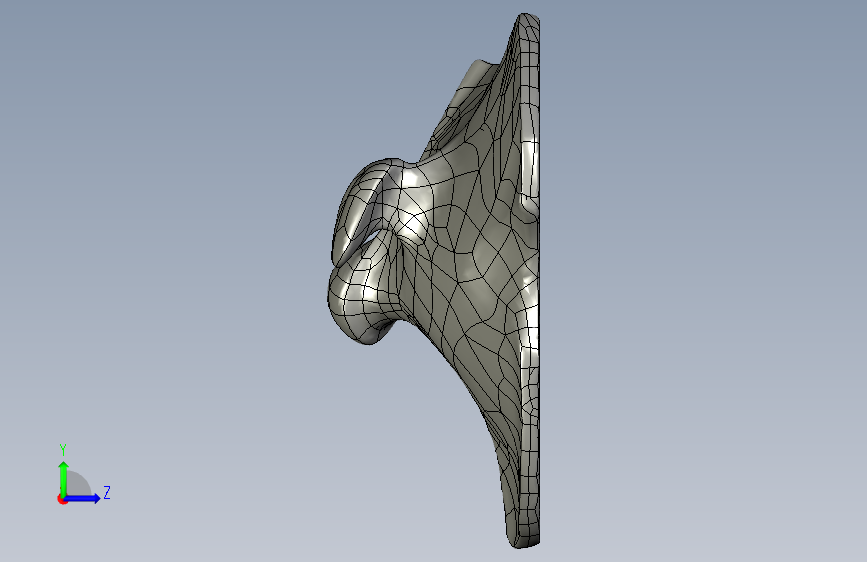Click the green Y axis arrow on triad
The width and height of the screenshot is (867, 562).
[x=64, y=478]
